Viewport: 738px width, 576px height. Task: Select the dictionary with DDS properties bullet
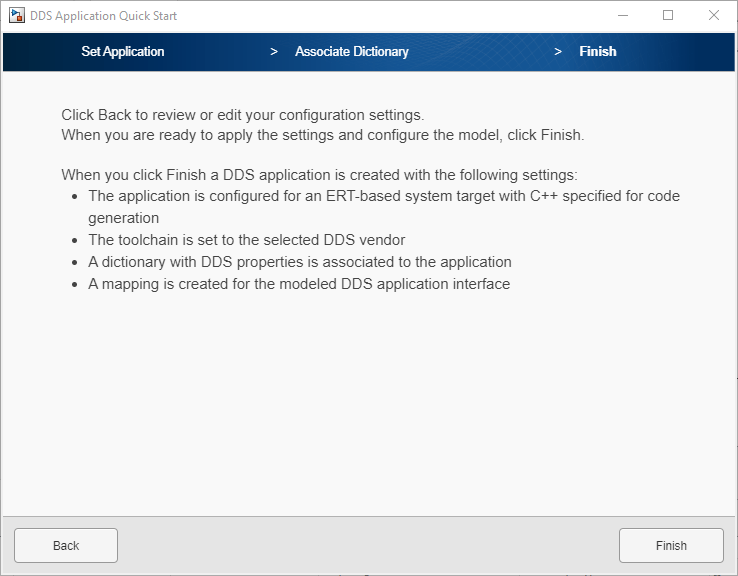point(300,262)
